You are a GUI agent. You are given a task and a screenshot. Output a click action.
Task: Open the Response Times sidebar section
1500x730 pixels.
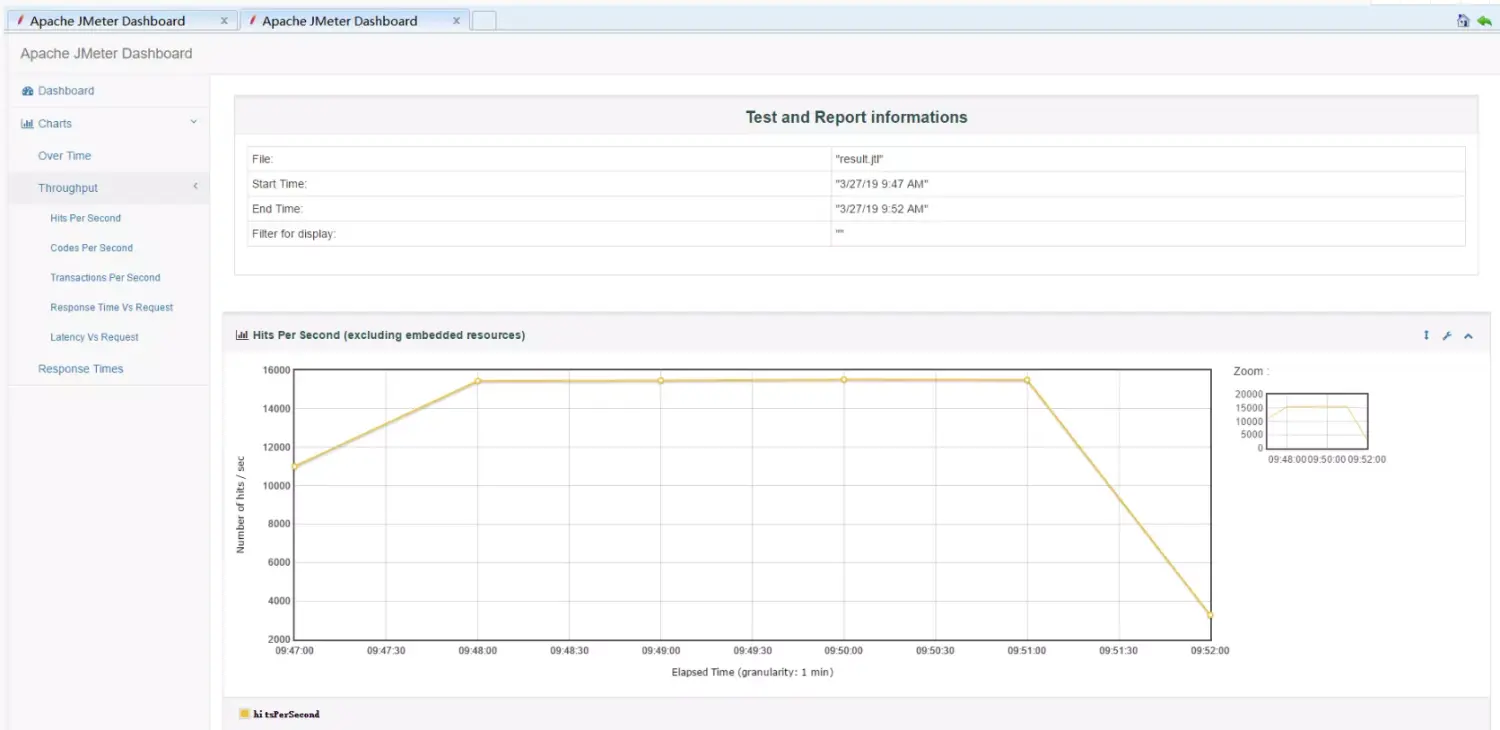point(81,369)
